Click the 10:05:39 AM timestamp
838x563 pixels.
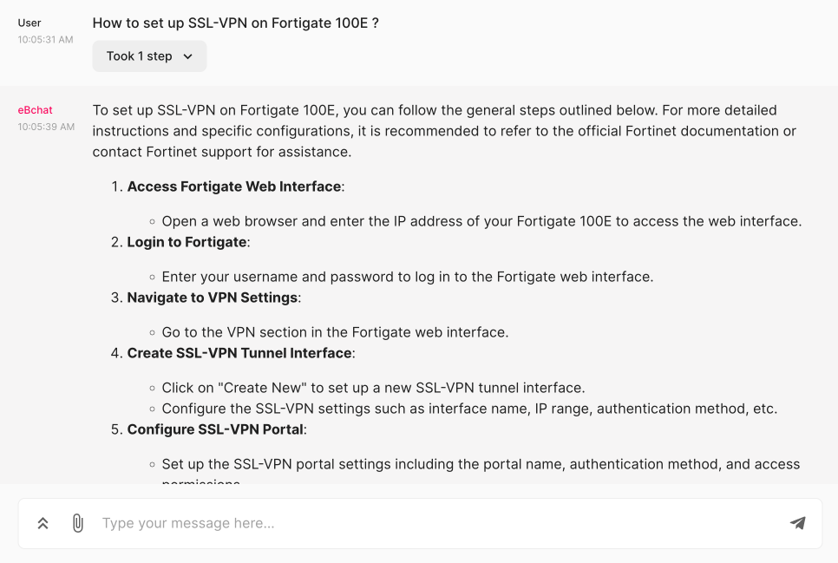coord(46,127)
